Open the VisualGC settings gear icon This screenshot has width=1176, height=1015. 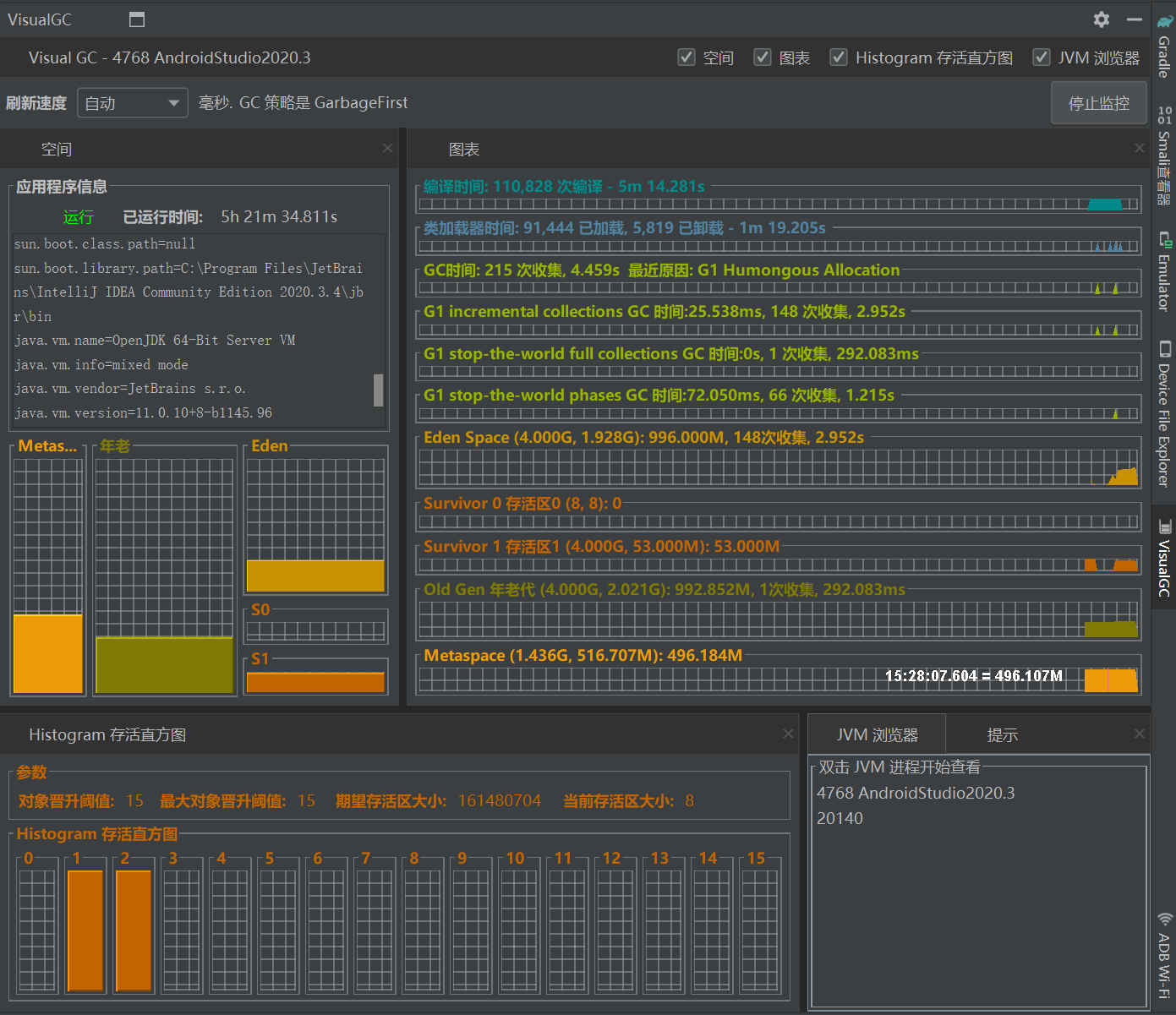tap(1101, 19)
